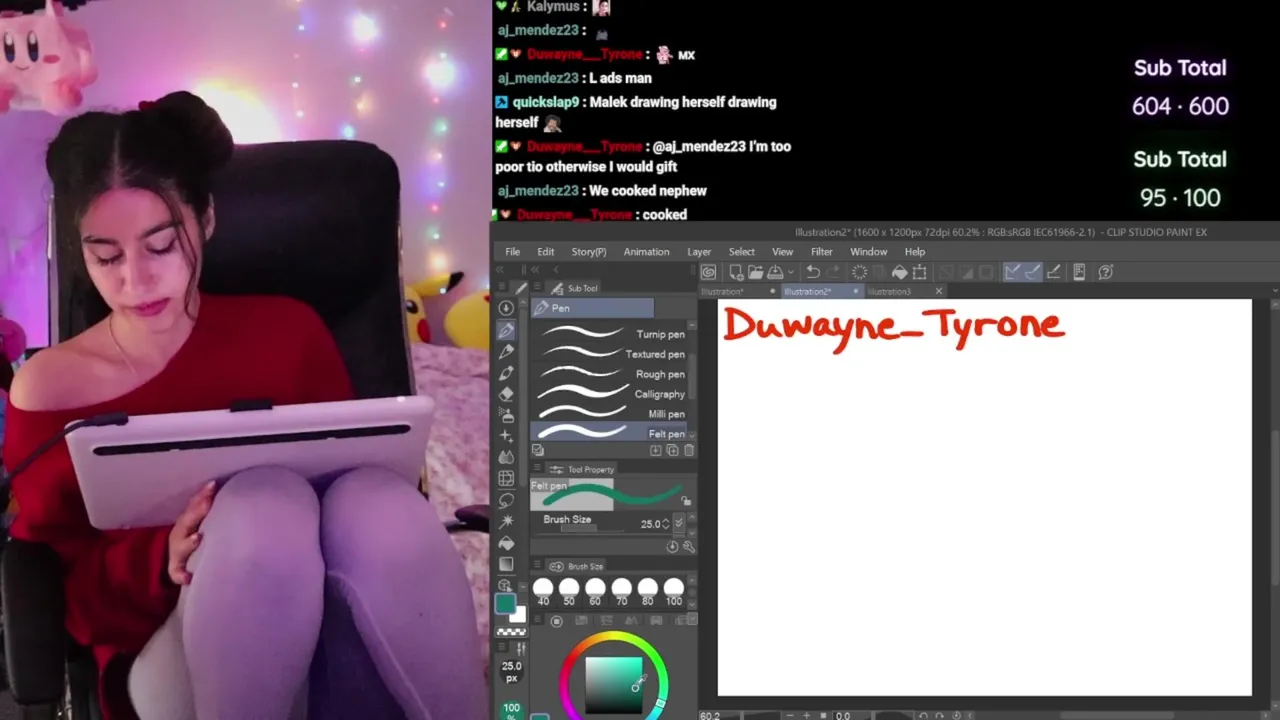Toggle snap to ruler in command bar
The width and height of the screenshot is (1280, 720).
click(x=1012, y=272)
